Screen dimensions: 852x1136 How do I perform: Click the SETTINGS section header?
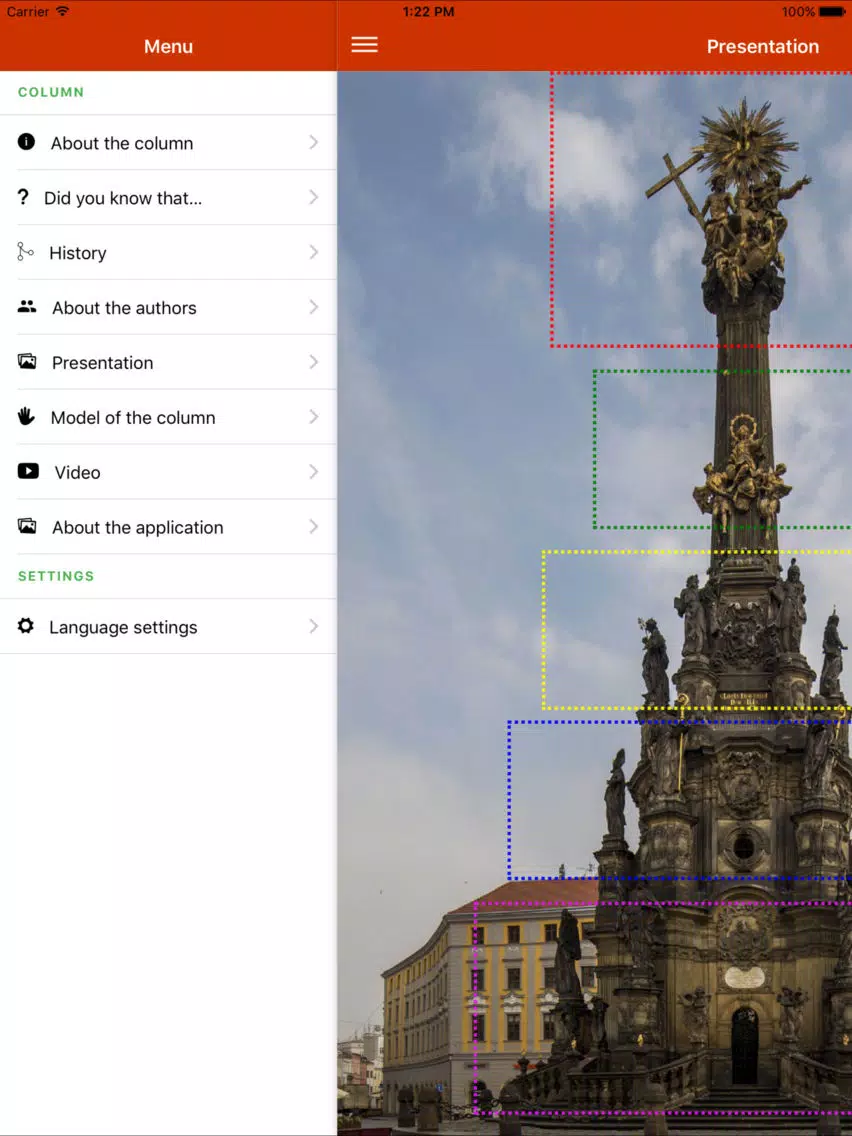point(56,576)
